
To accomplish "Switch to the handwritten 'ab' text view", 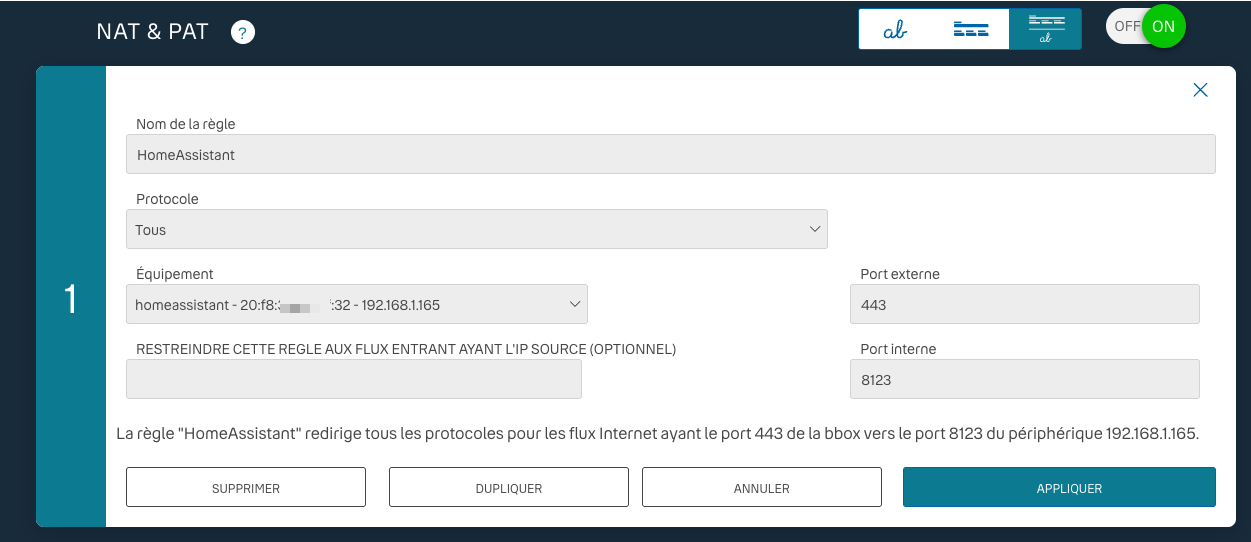I will (x=895, y=29).
